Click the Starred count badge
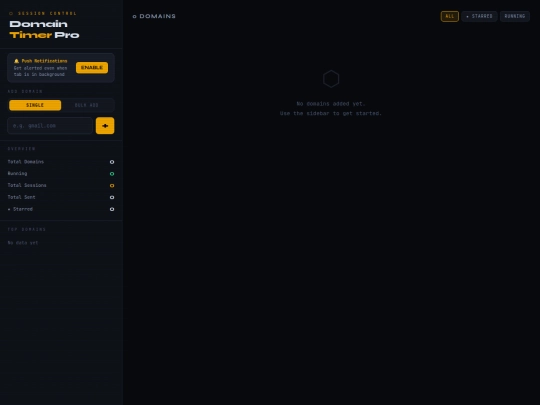This screenshot has width=540, height=405. (112, 209)
